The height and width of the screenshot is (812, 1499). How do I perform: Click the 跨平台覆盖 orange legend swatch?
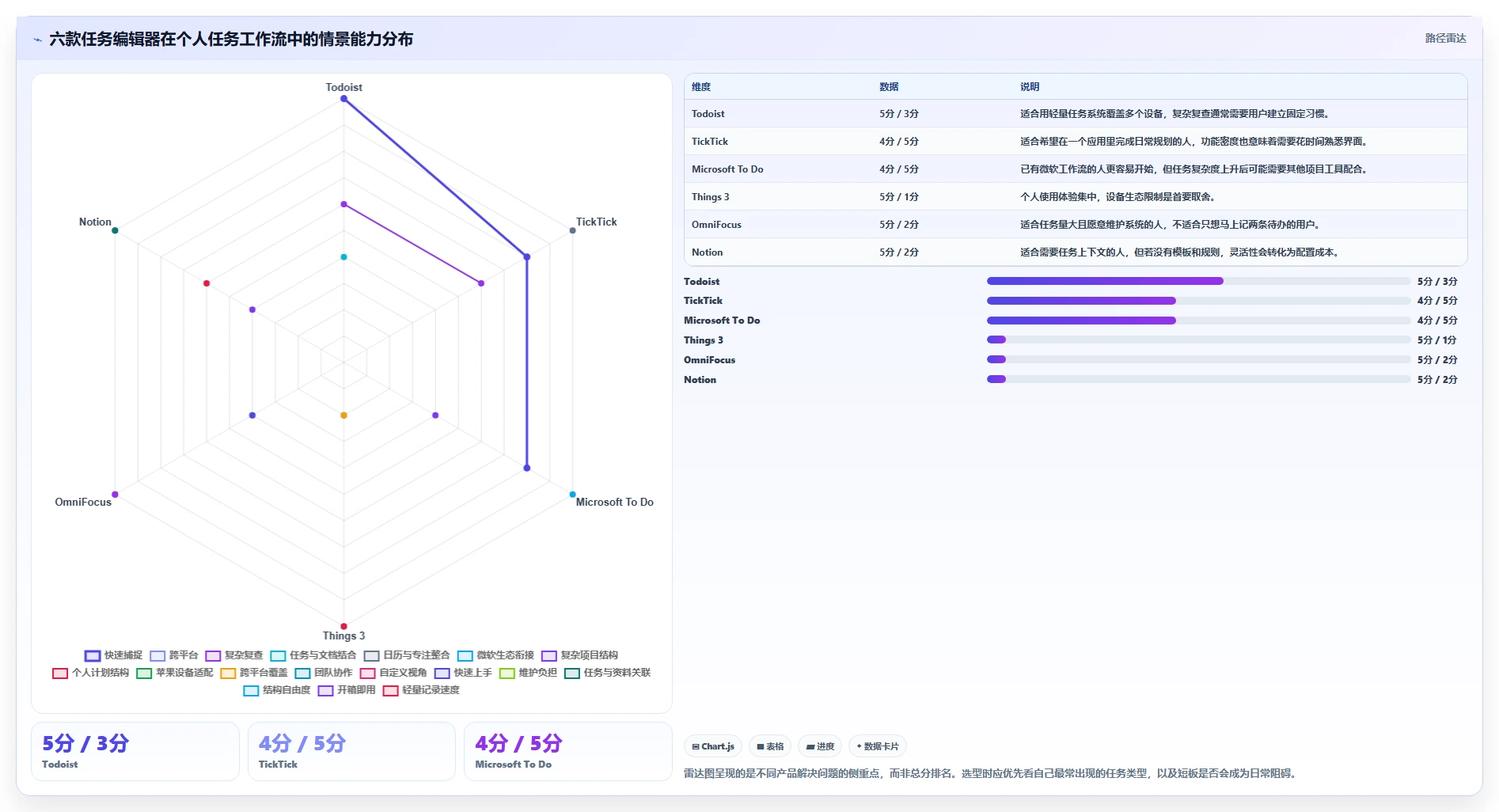(228, 673)
